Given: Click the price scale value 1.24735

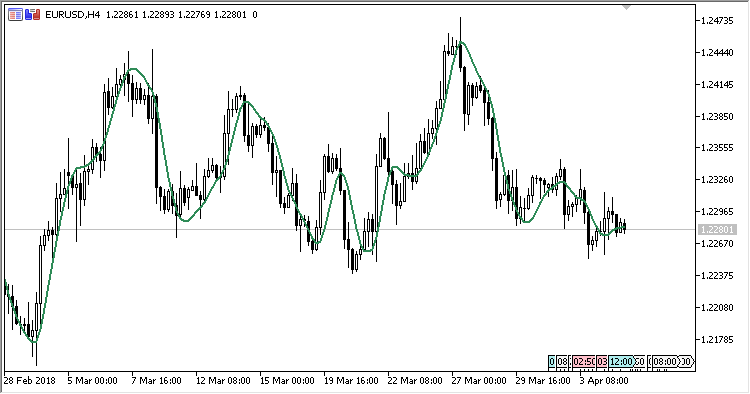Looking at the screenshot, I should [x=717, y=21].
